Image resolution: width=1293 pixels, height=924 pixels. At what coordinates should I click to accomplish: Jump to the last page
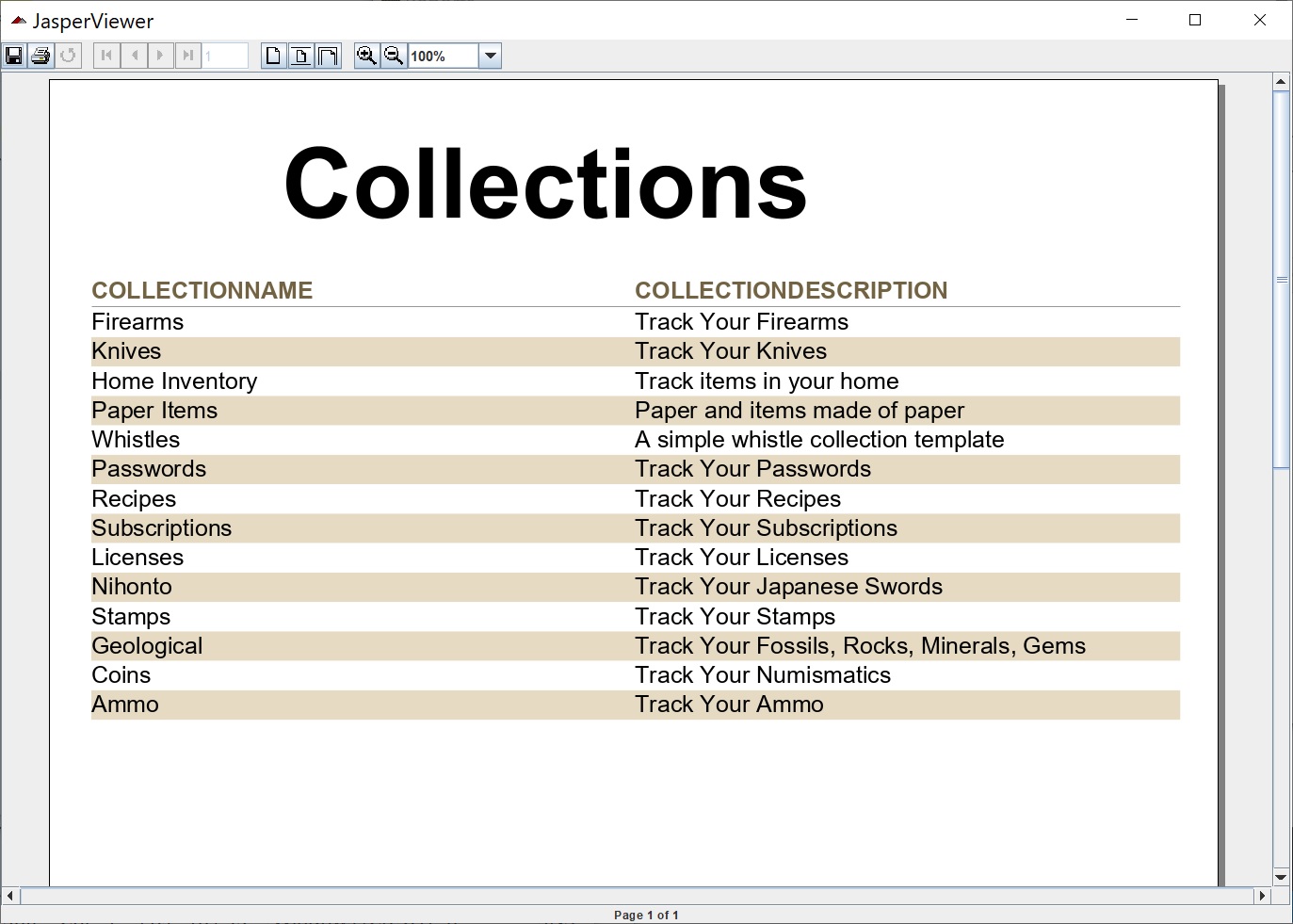(186, 56)
